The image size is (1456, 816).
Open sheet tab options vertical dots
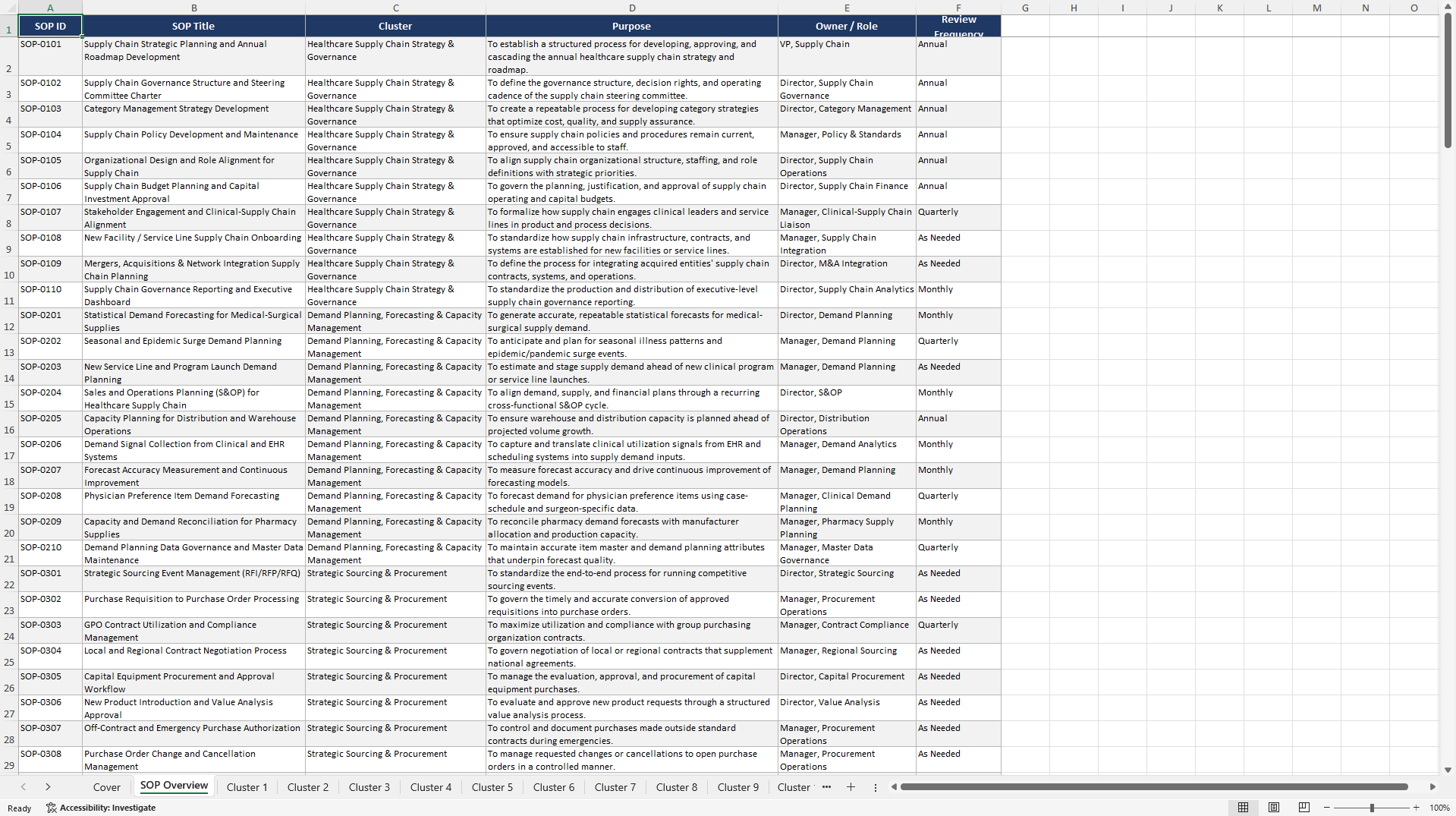click(x=875, y=787)
